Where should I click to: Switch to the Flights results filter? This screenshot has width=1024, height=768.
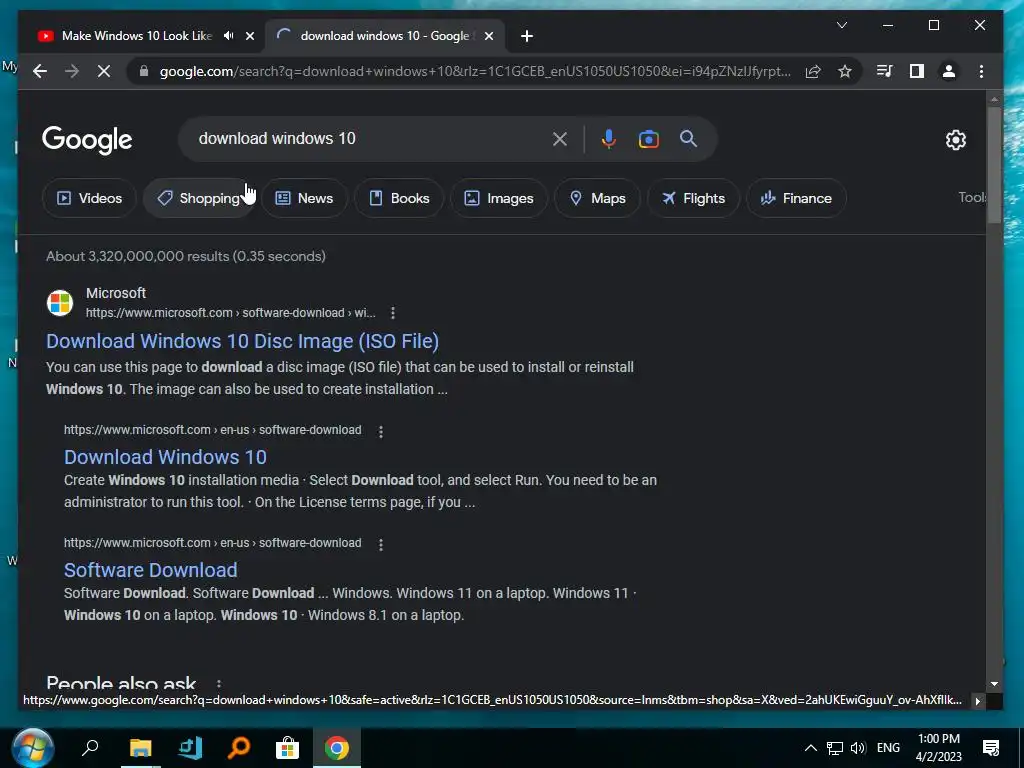point(694,198)
